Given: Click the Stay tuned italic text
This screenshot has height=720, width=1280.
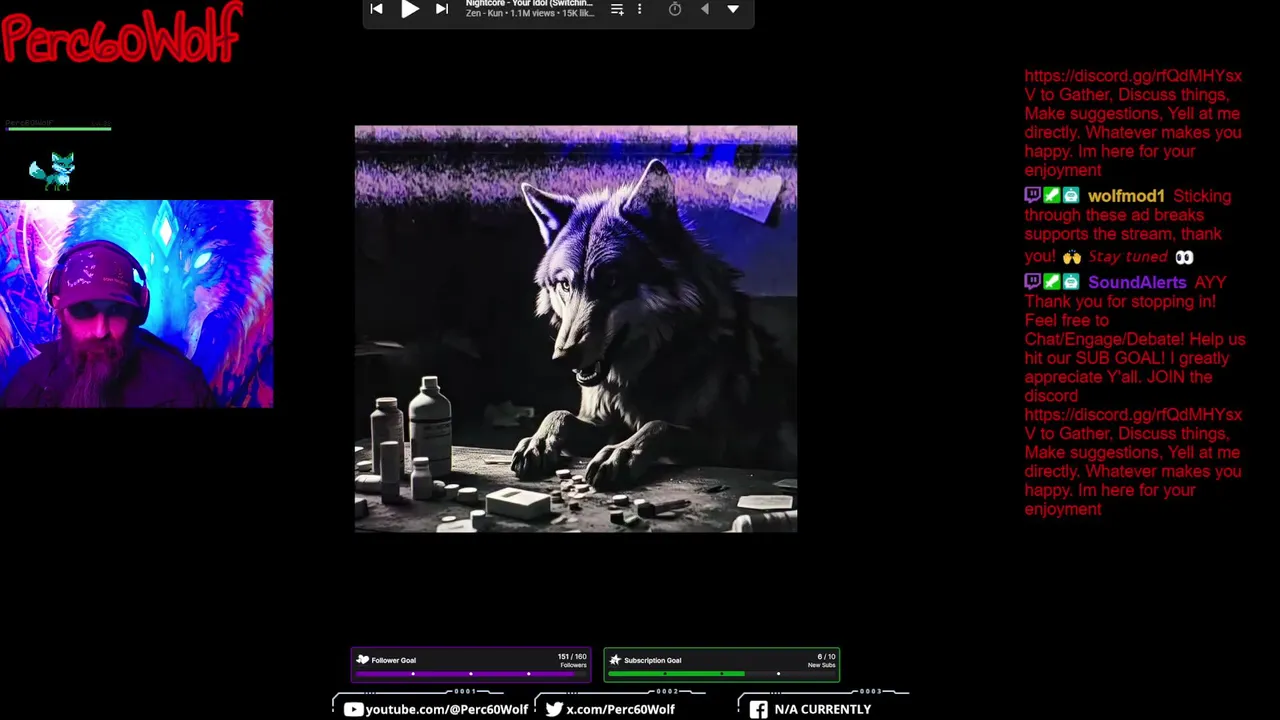Looking at the screenshot, I should (x=1128, y=257).
